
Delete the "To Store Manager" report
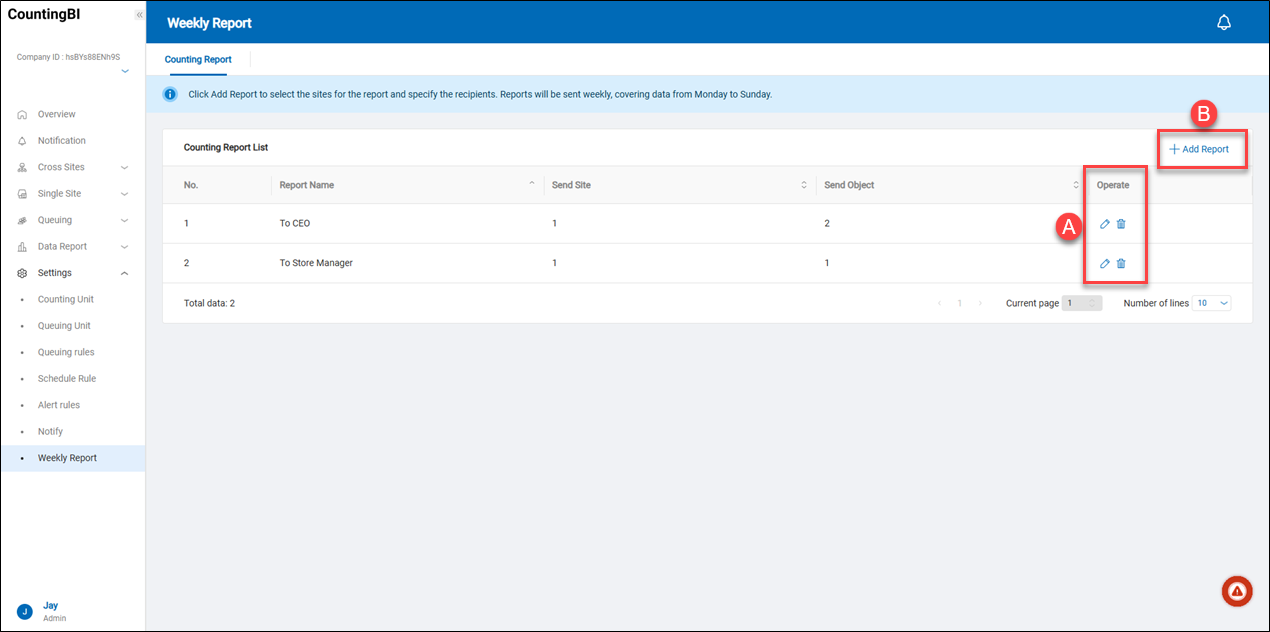(1121, 263)
